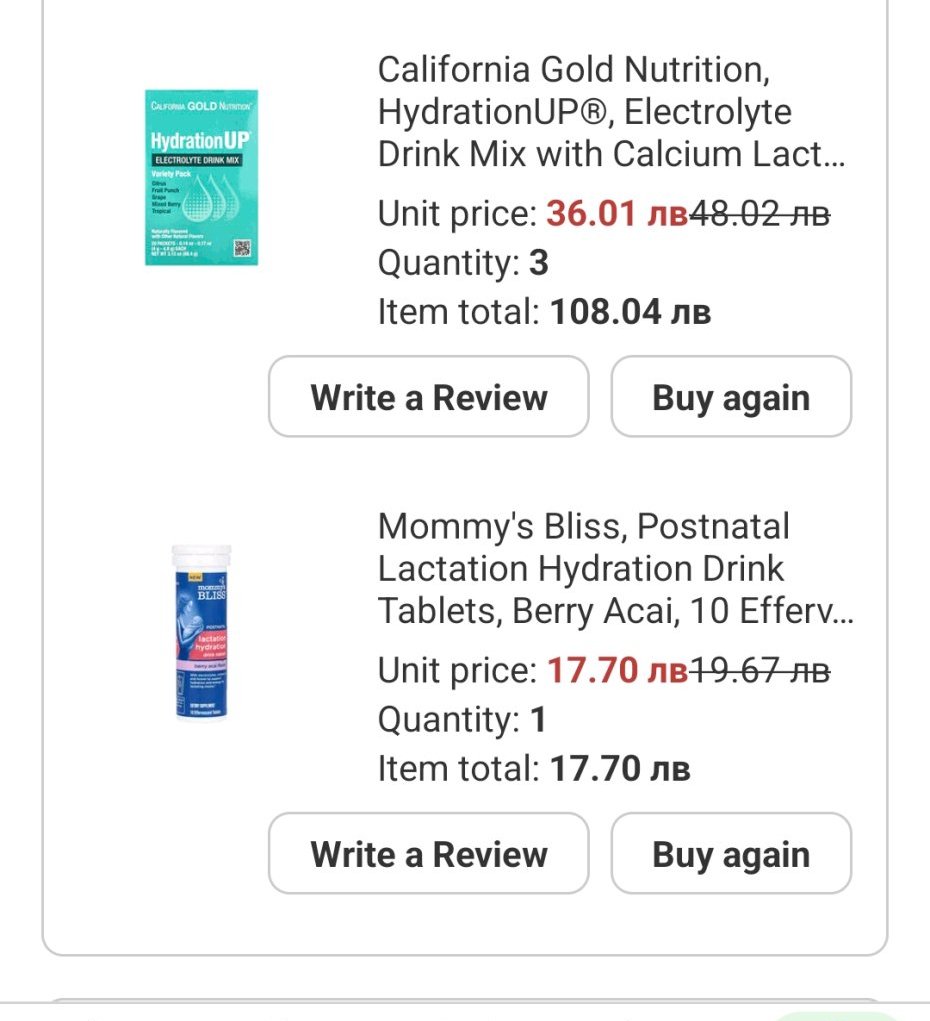Click the "Unit price:" label for Mommy's Bliss

tap(457, 670)
